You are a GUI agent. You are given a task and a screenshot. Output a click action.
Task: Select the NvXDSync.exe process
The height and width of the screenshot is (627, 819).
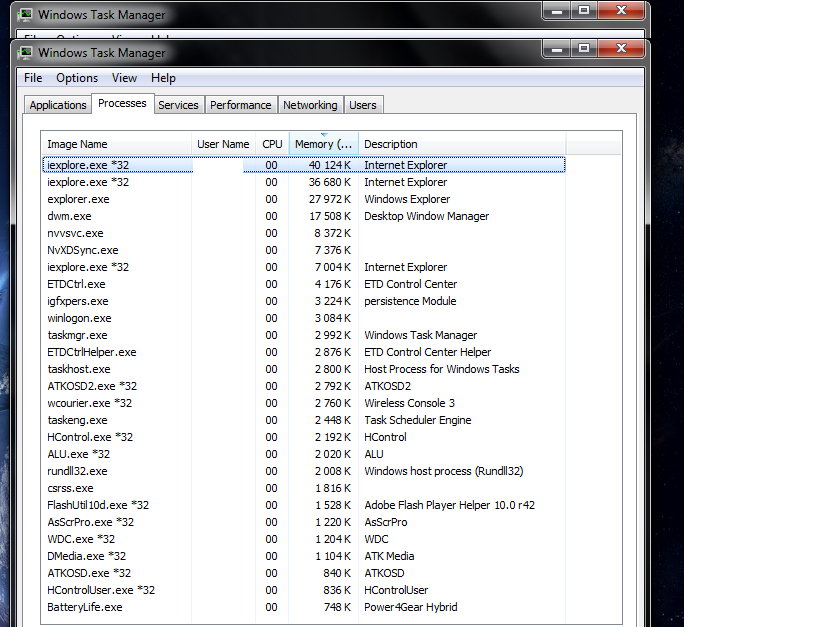click(303, 250)
